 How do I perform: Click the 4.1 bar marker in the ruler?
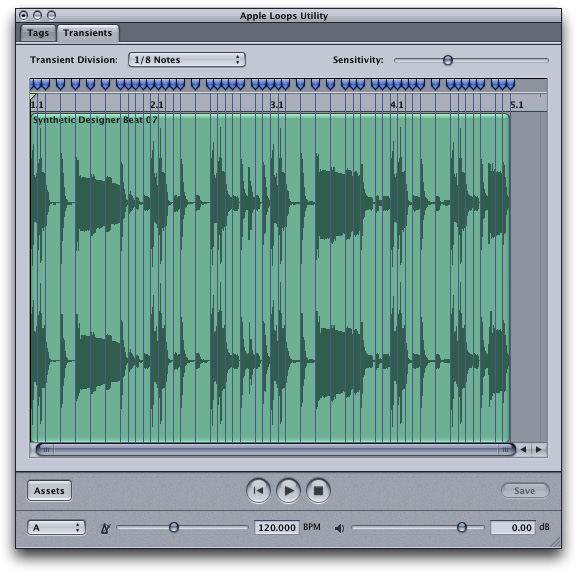pos(397,105)
